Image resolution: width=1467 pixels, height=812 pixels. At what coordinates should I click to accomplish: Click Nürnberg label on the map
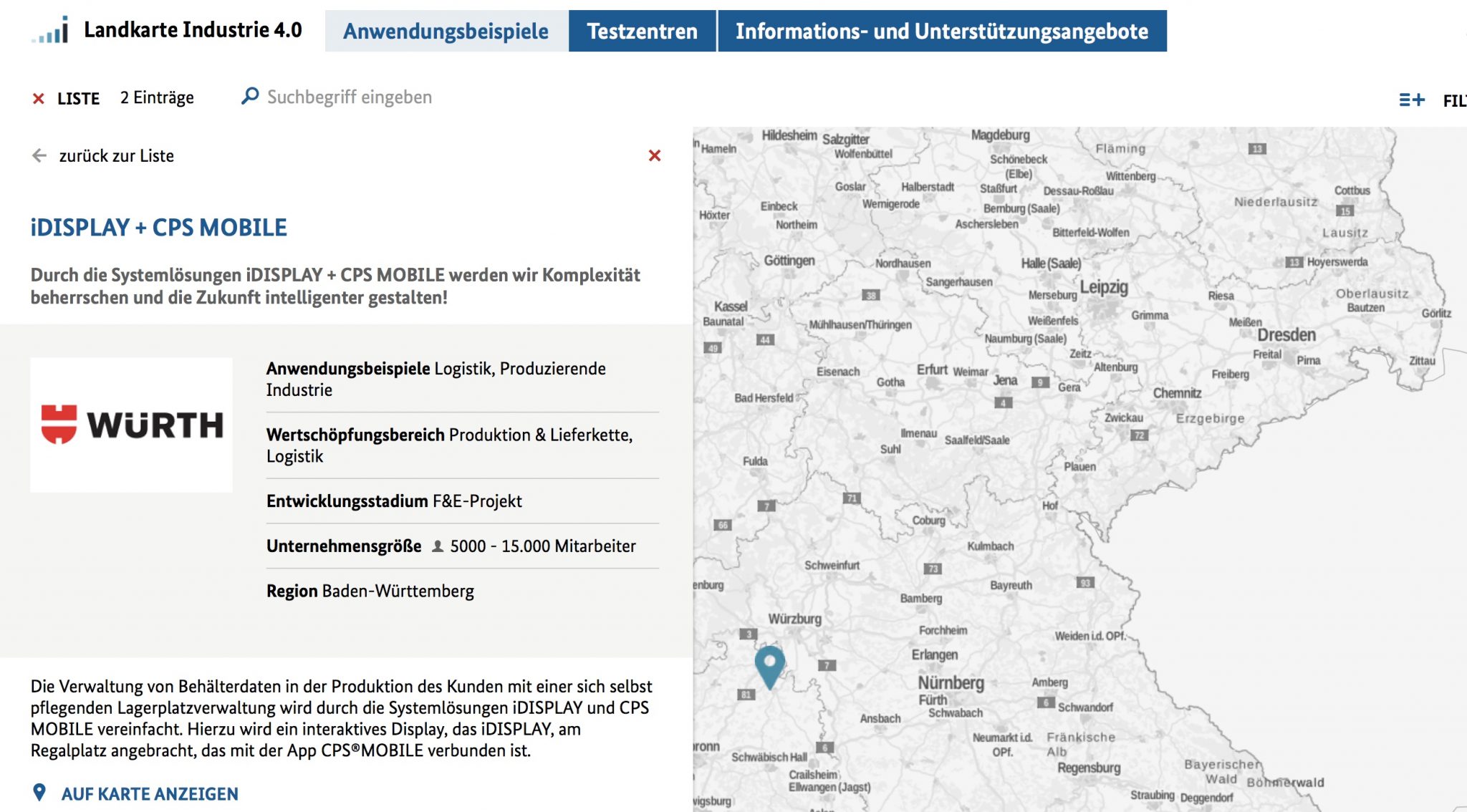(x=951, y=682)
